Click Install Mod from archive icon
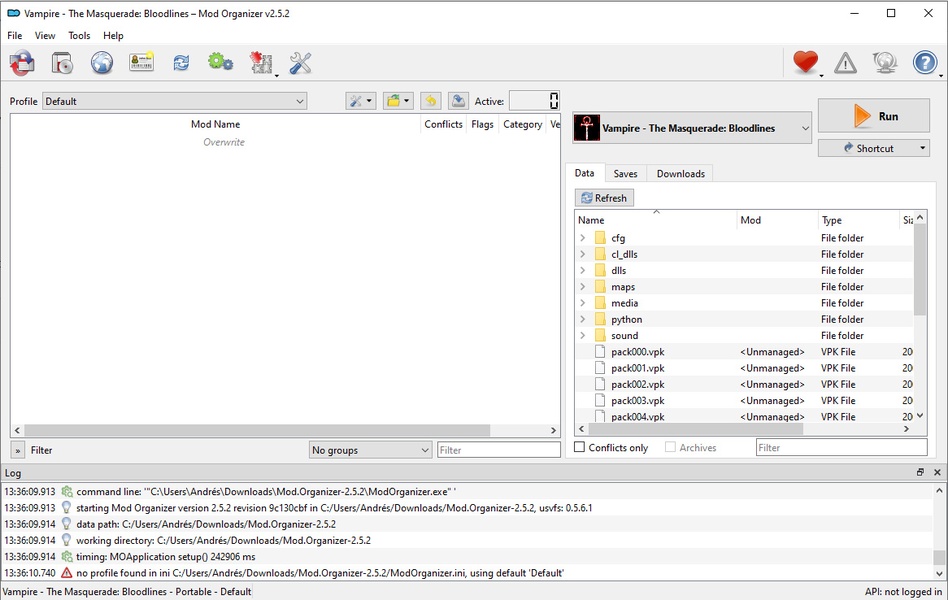The height and width of the screenshot is (600, 948). 62,63
